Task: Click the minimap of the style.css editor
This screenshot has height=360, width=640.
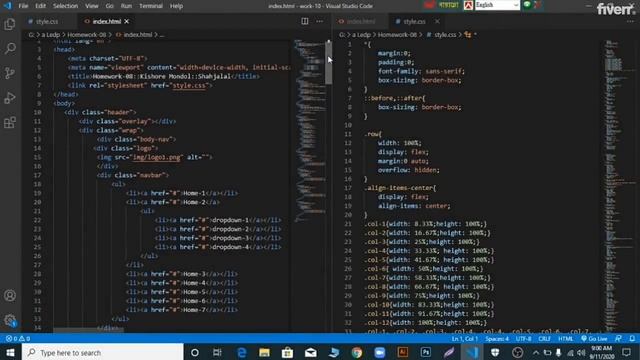Action: click(x=619, y=186)
